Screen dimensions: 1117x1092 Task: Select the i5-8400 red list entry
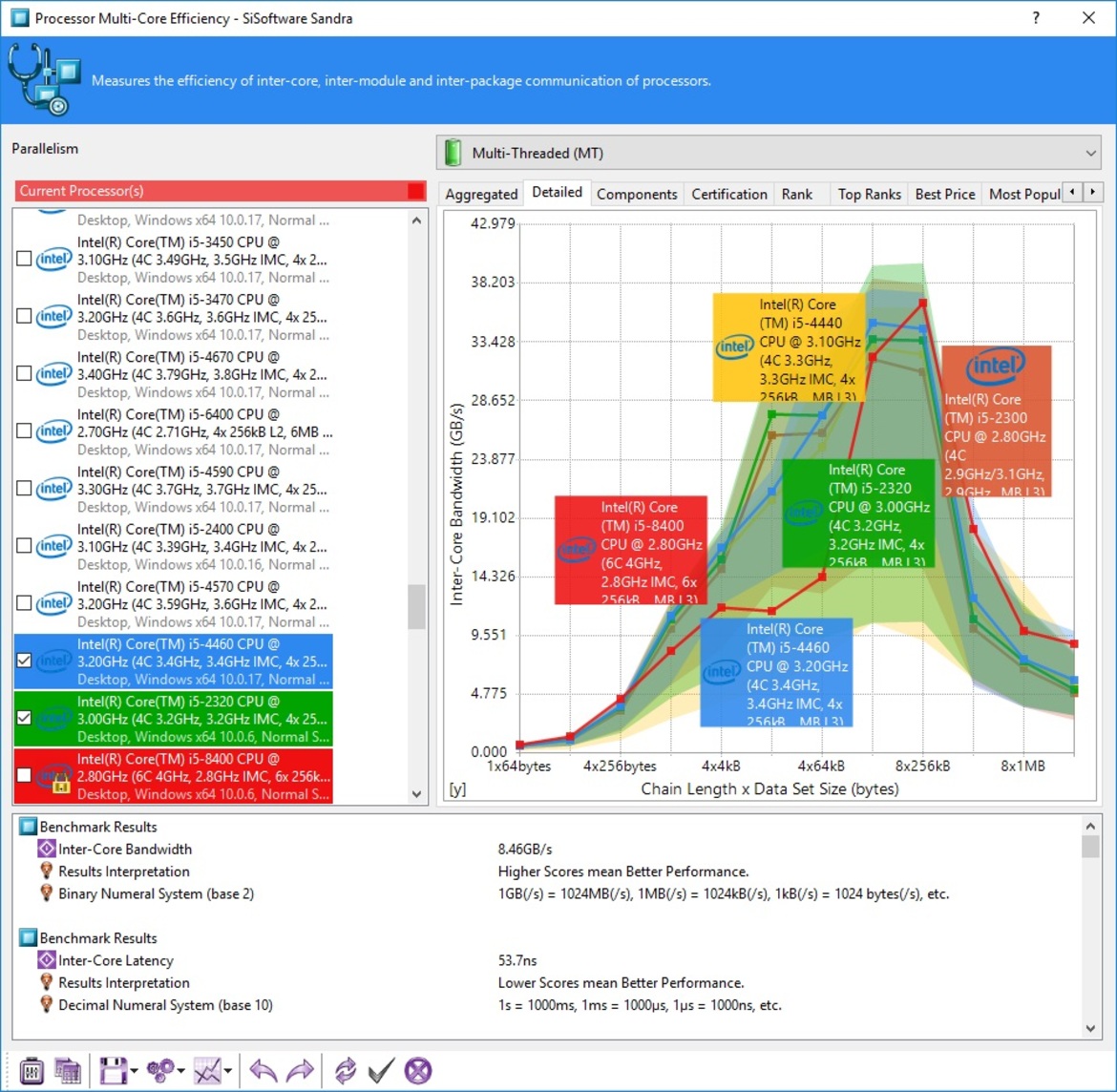click(173, 776)
